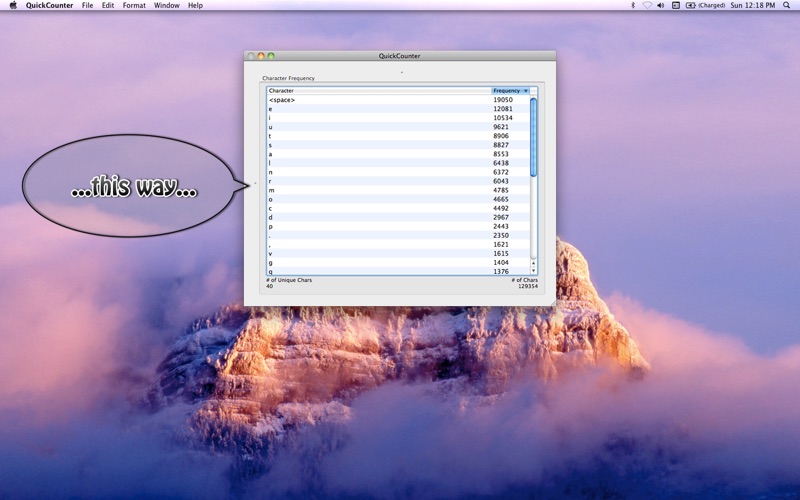Click the scrollbar down arrow
The image size is (800, 500).
click(534, 271)
